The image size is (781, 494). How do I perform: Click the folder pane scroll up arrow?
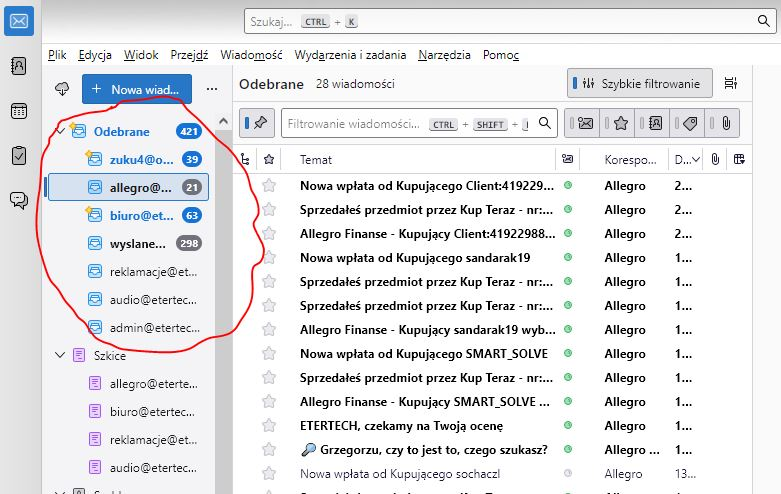click(224, 121)
